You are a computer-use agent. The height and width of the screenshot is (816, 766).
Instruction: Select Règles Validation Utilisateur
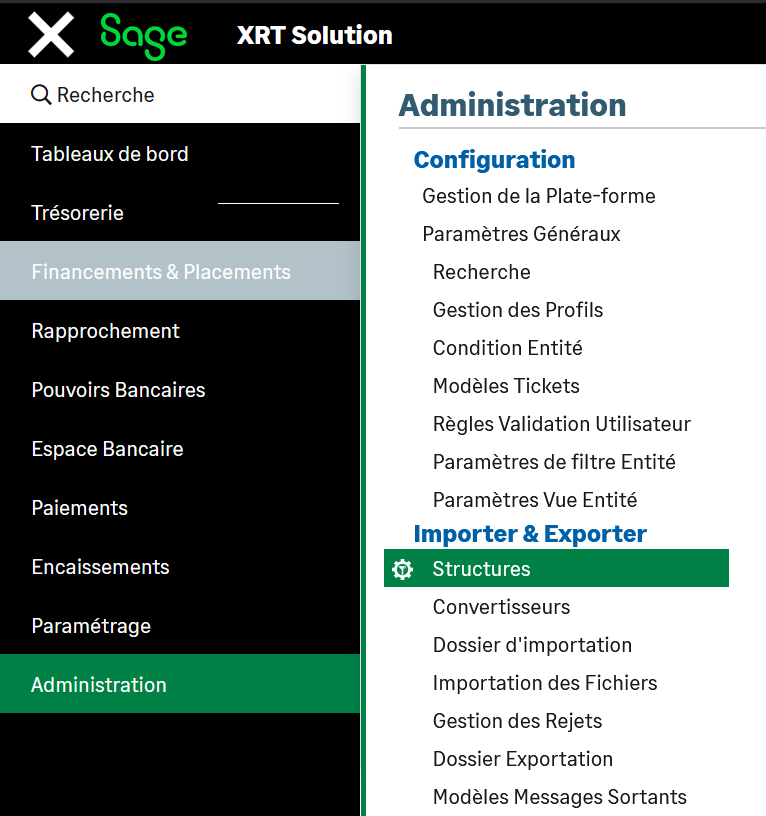[561, 424]
